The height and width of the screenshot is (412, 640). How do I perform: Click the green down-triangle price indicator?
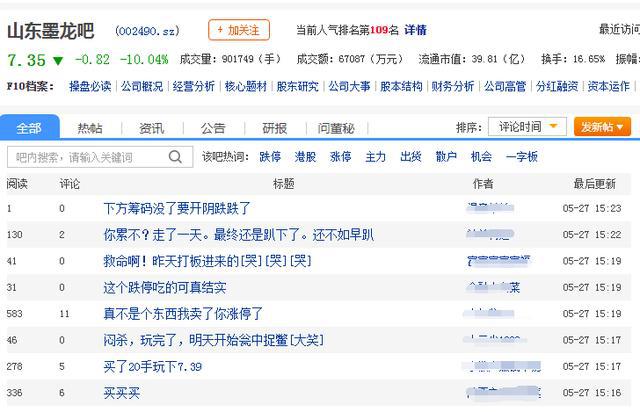click(x=58, y=61)
